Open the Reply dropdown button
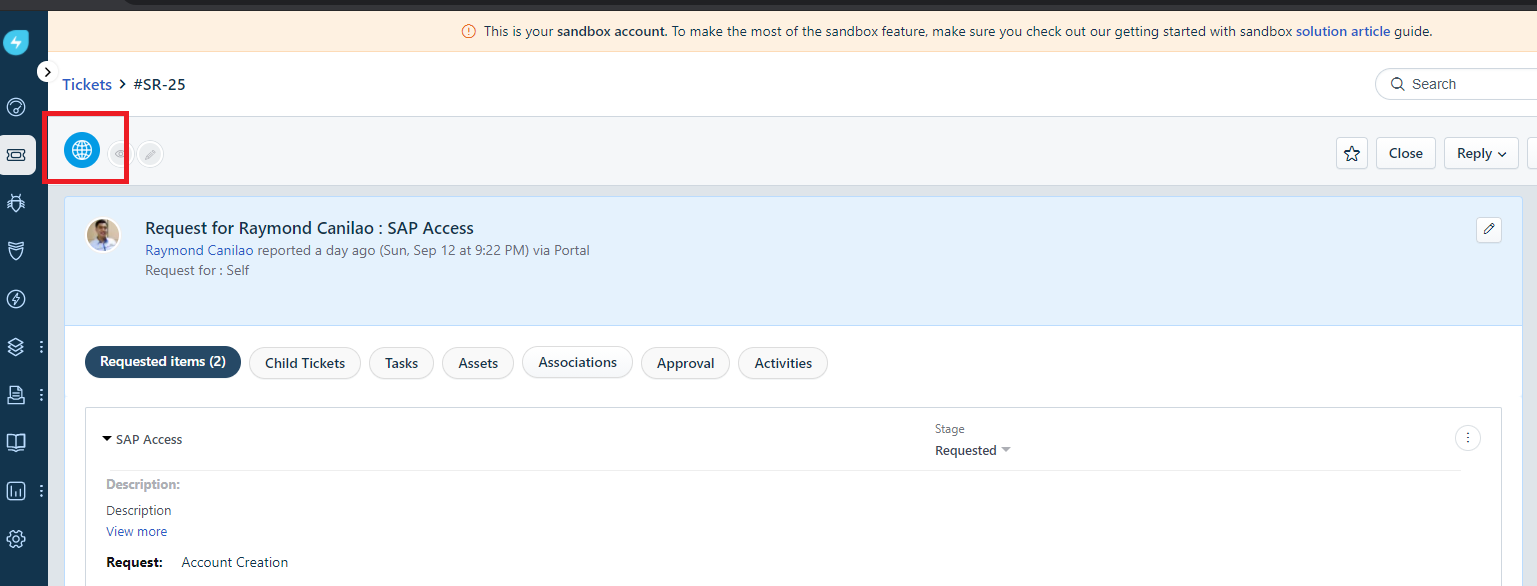Screen dimensions: 1537x586 1481,153
